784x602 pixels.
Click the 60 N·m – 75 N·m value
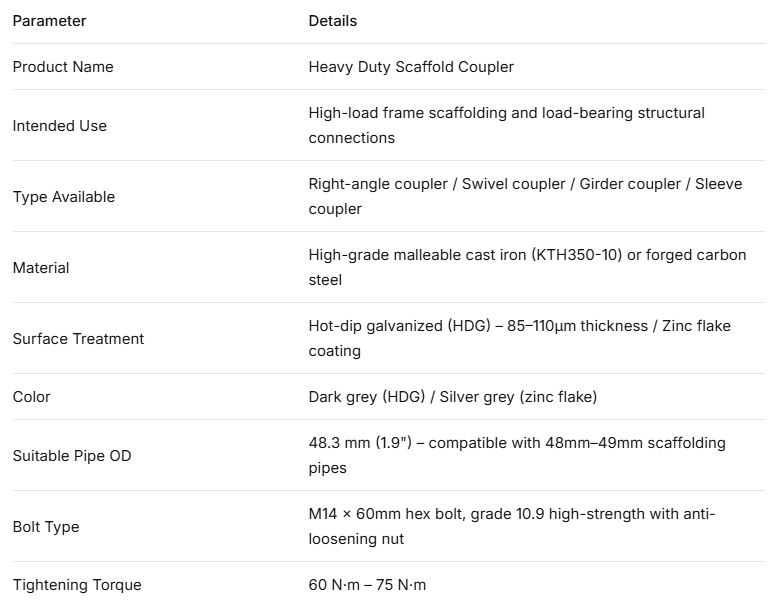367,585
